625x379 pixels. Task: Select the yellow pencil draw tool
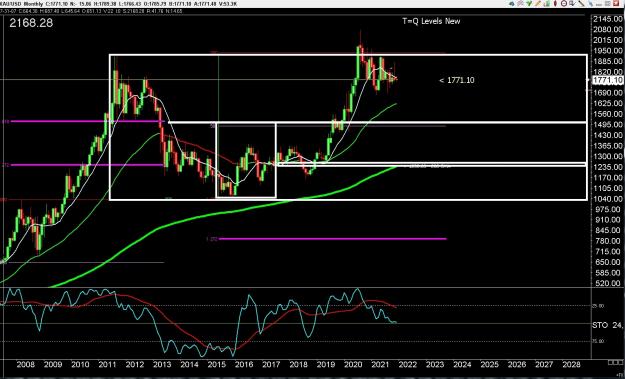[538, 4]
